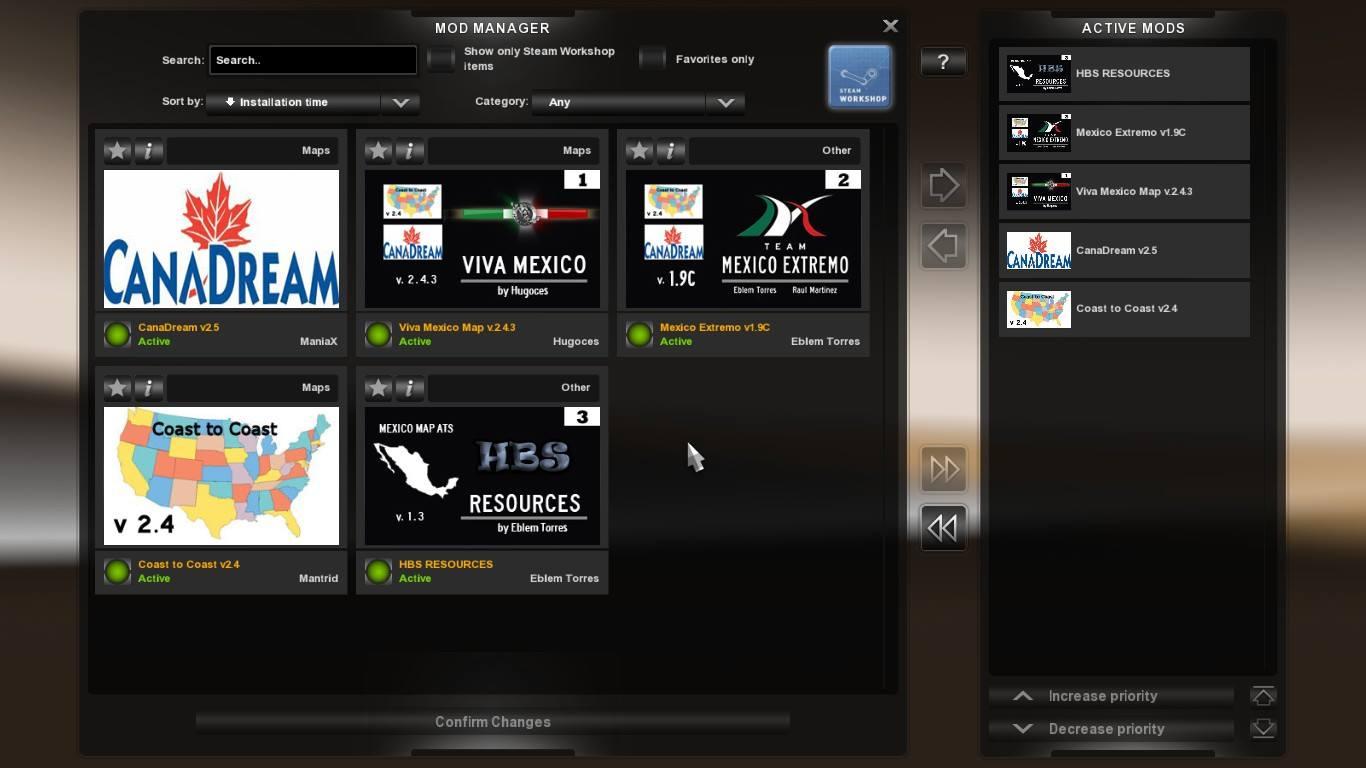Click the Confirm Changes button

tap(492, 722)
